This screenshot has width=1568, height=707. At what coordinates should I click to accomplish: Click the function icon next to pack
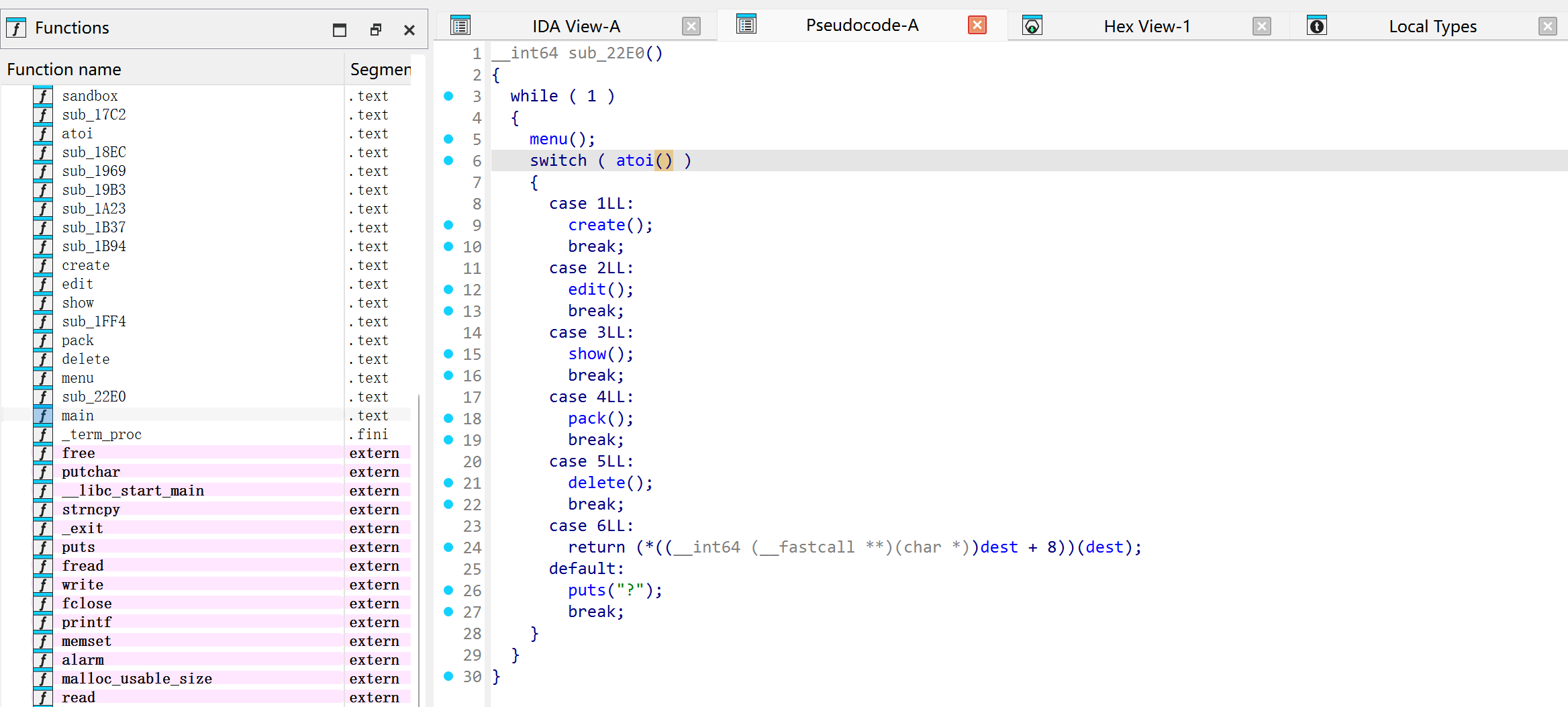(43, 340)
